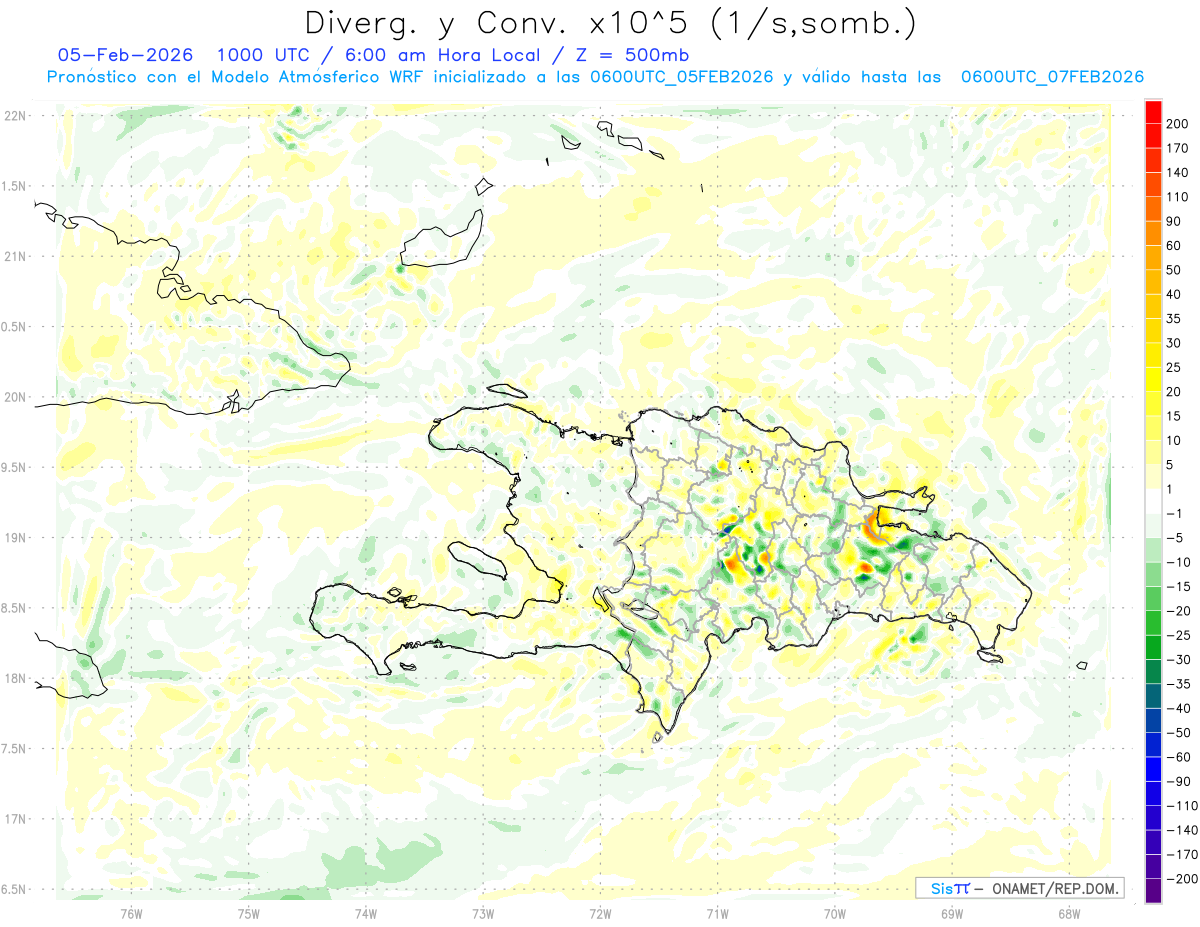Click the valid-until time "0600UTC_07FEB2026"
Viewport: 1200px width, 927px height.
1052,77
